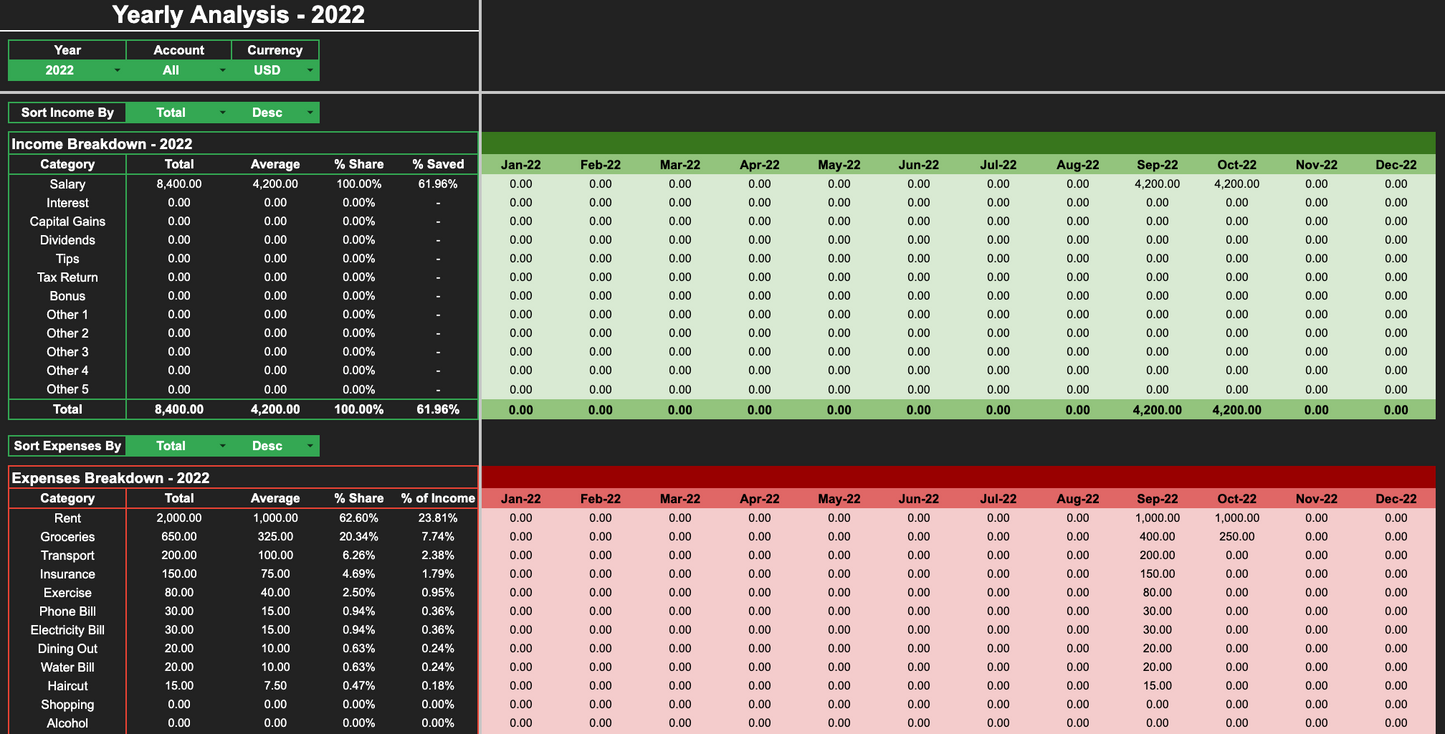This screenshot has width=1445, height=734.
Task: Click the Expenses Breakdown - 2022 header
Action: [110, 477]
